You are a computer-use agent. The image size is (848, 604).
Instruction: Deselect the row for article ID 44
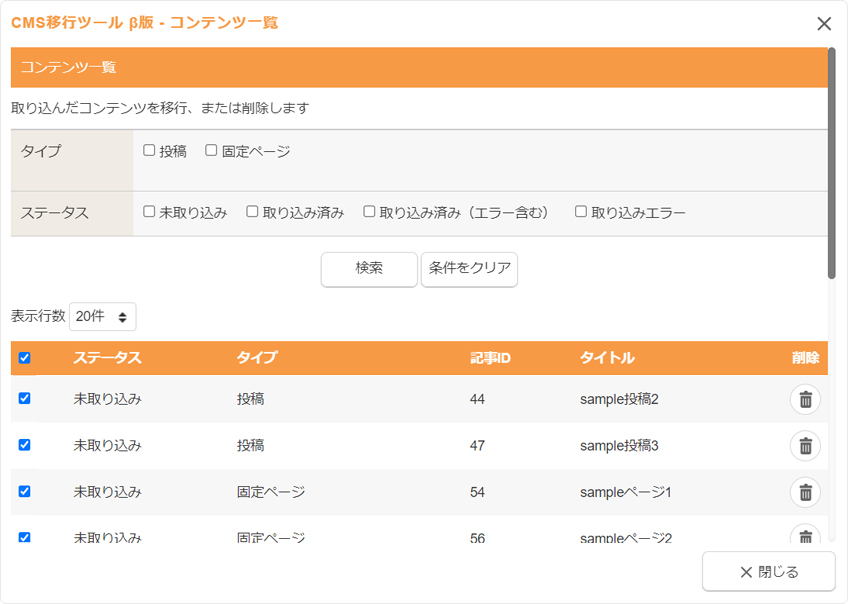(x=25, y=398)
